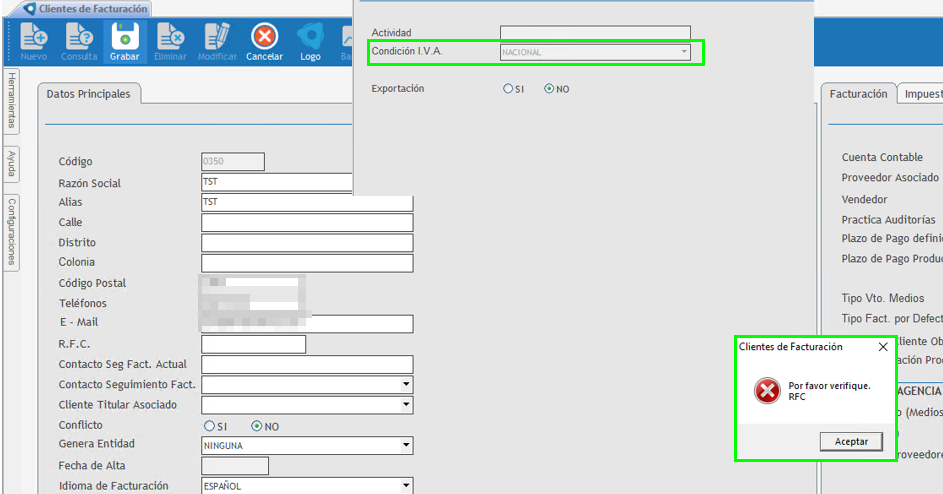The height and width of the screenshot is (494, 943).
Task: Open the Logo toolbar icon
Action: tap(310, 42)
